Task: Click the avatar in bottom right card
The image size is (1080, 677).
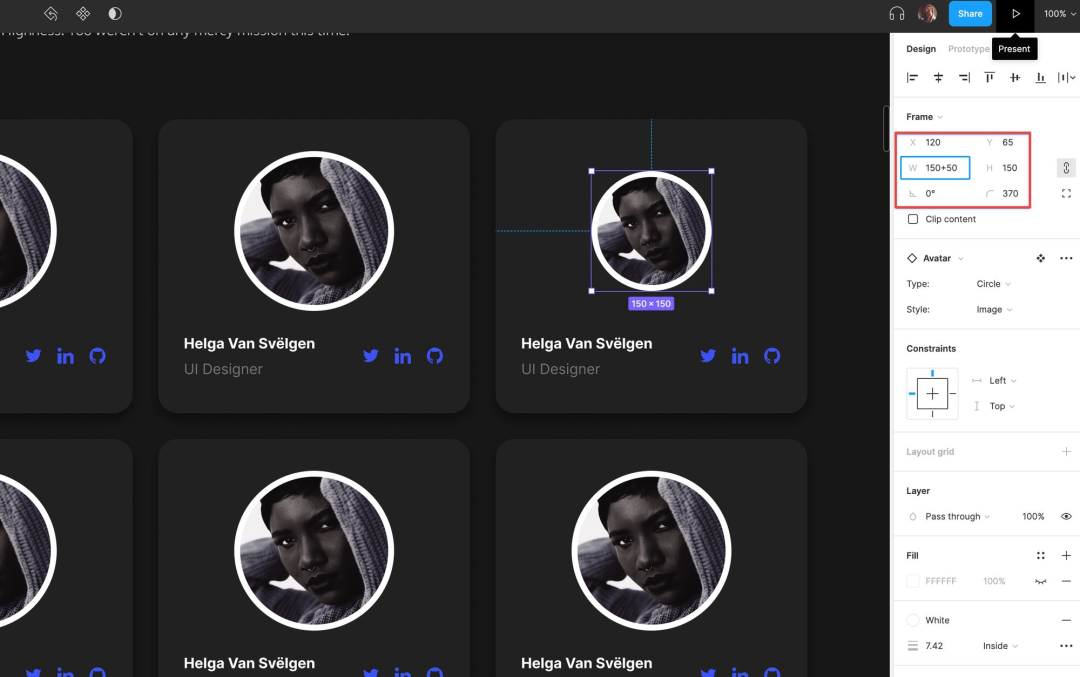Action: coord(651,551)
